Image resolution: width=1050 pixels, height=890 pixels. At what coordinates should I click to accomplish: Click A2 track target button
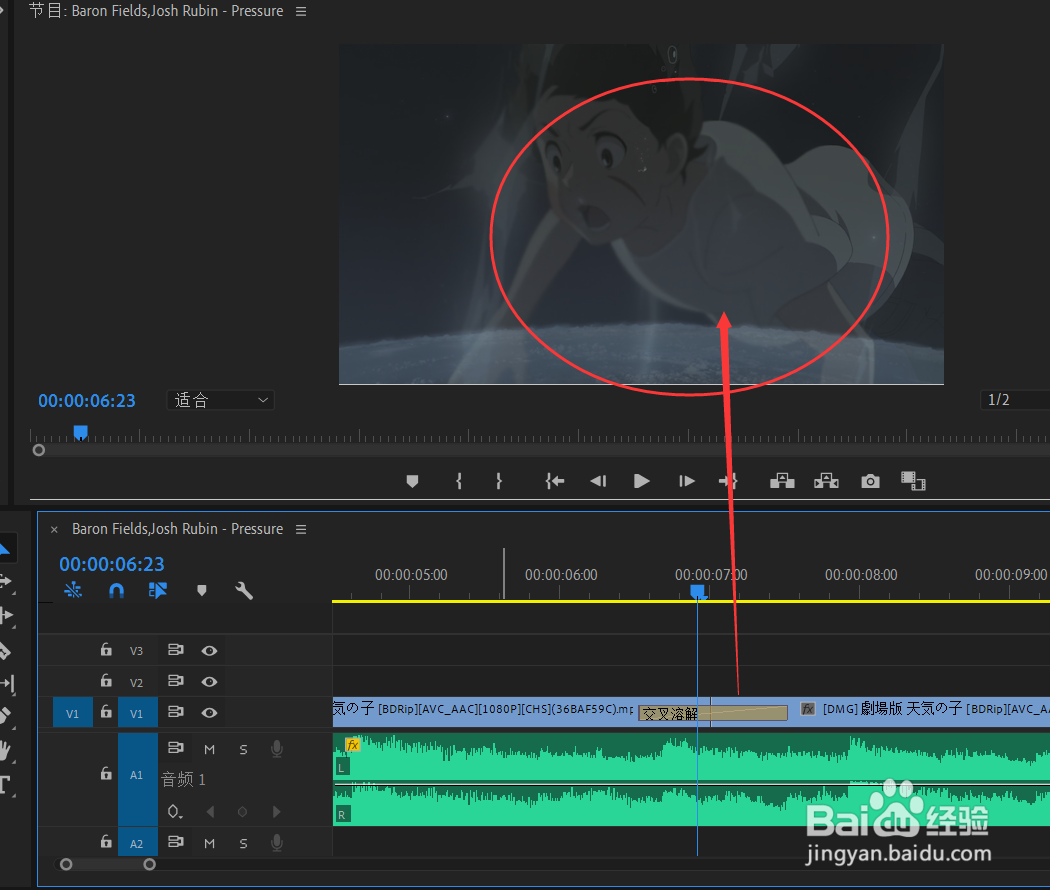coord(137,842)
